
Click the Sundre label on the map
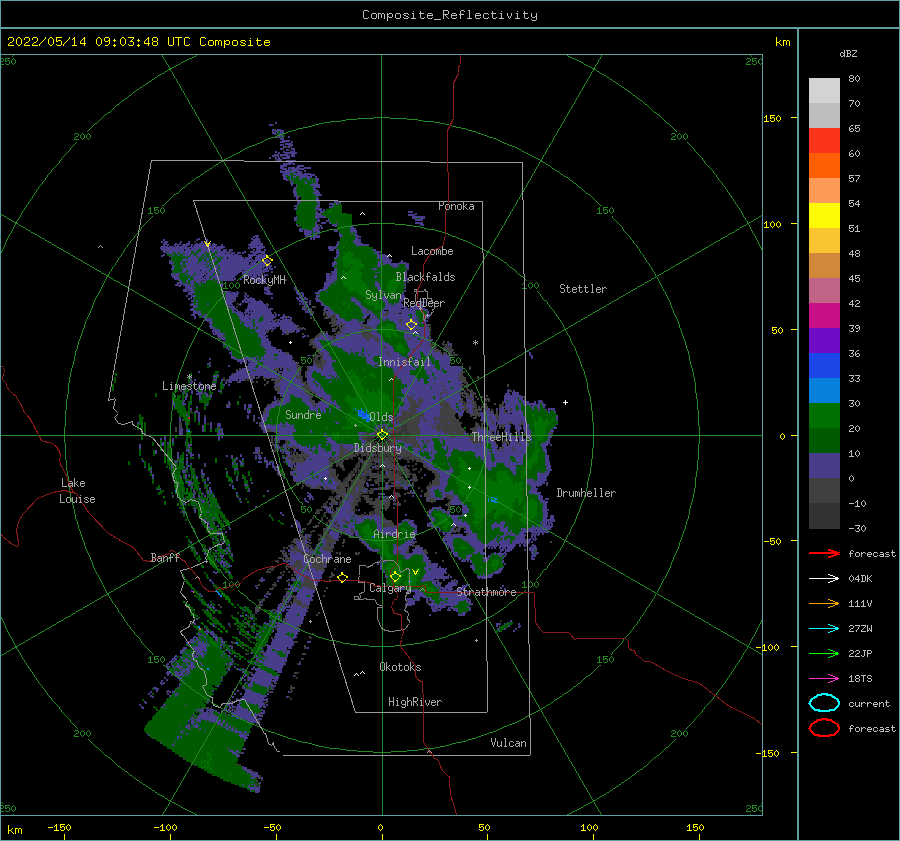pos(303,414)
